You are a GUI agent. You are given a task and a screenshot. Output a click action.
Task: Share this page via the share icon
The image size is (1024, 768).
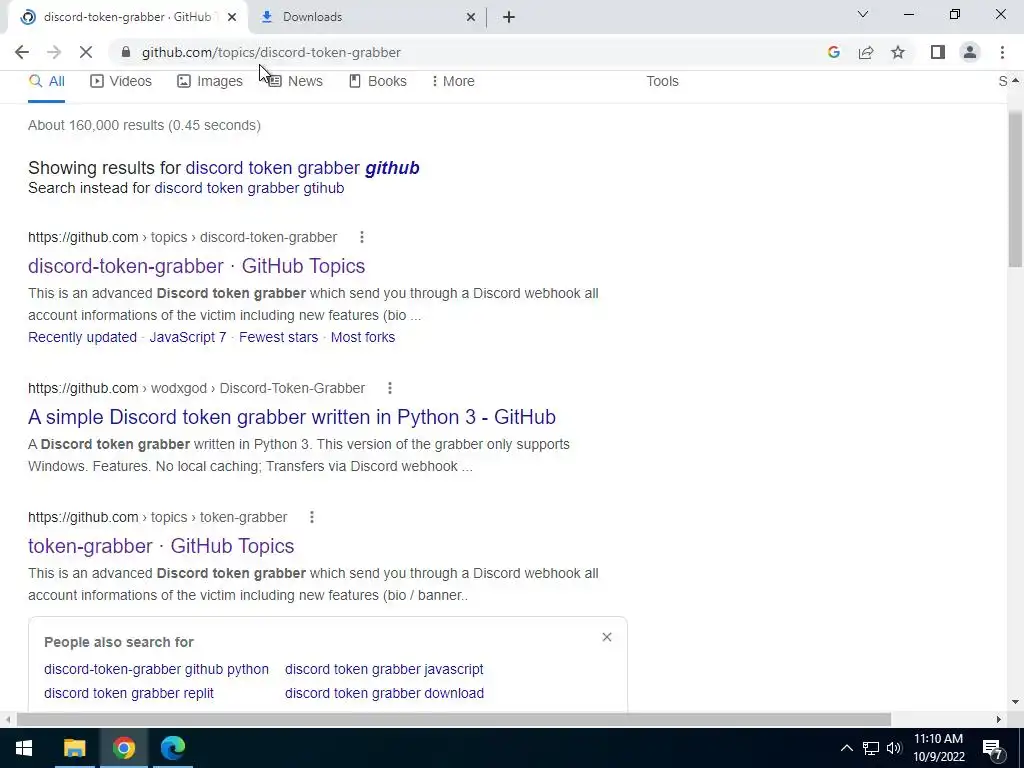point(866,52)
